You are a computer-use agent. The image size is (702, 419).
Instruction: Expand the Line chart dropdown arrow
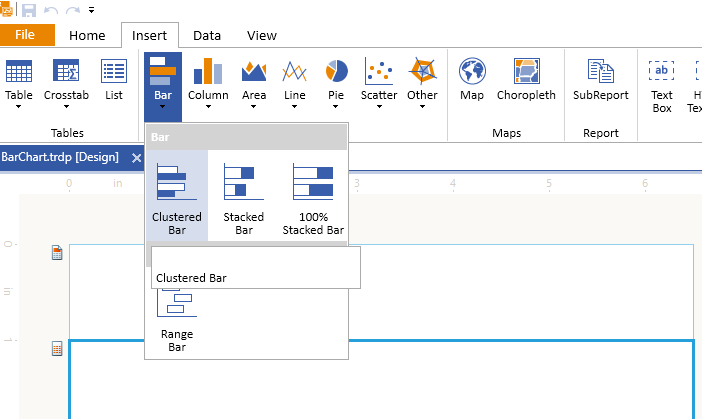(294, 107)
